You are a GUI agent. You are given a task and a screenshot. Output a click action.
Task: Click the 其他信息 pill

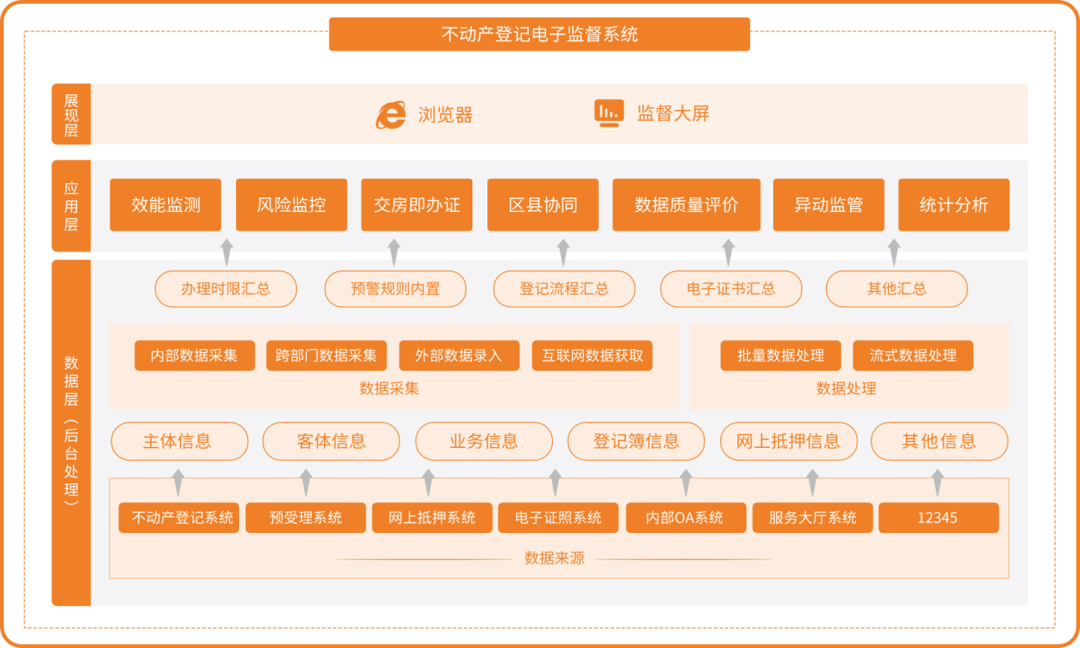939,441
